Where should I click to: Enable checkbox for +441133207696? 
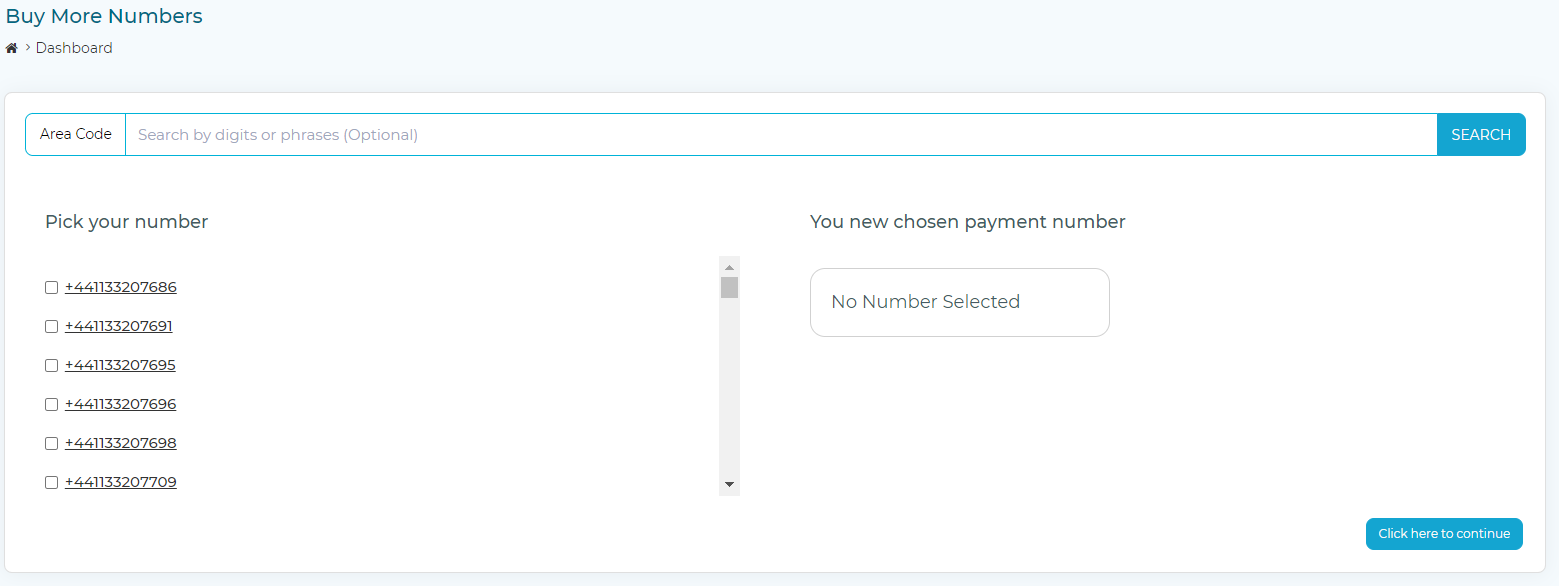tap(52, 405)
